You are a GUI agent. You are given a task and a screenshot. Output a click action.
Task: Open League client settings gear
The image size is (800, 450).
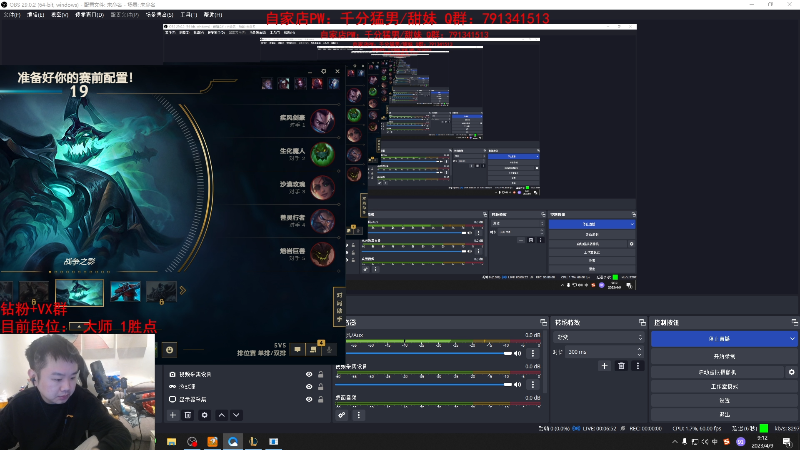323,71
